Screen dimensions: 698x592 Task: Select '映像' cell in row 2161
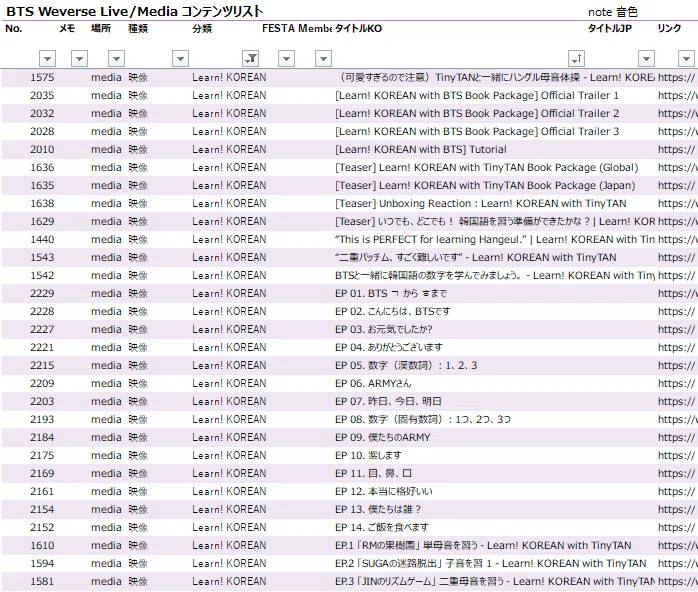coord(138,491)
